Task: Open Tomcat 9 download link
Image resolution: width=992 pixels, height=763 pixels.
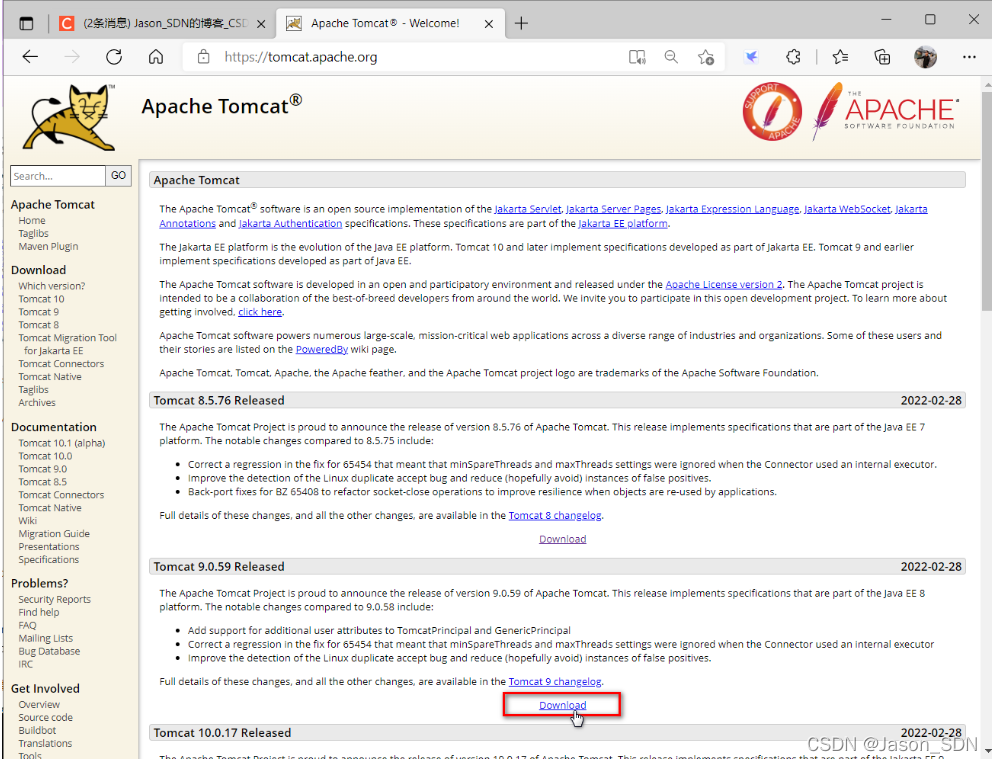Action: point(39,312)
